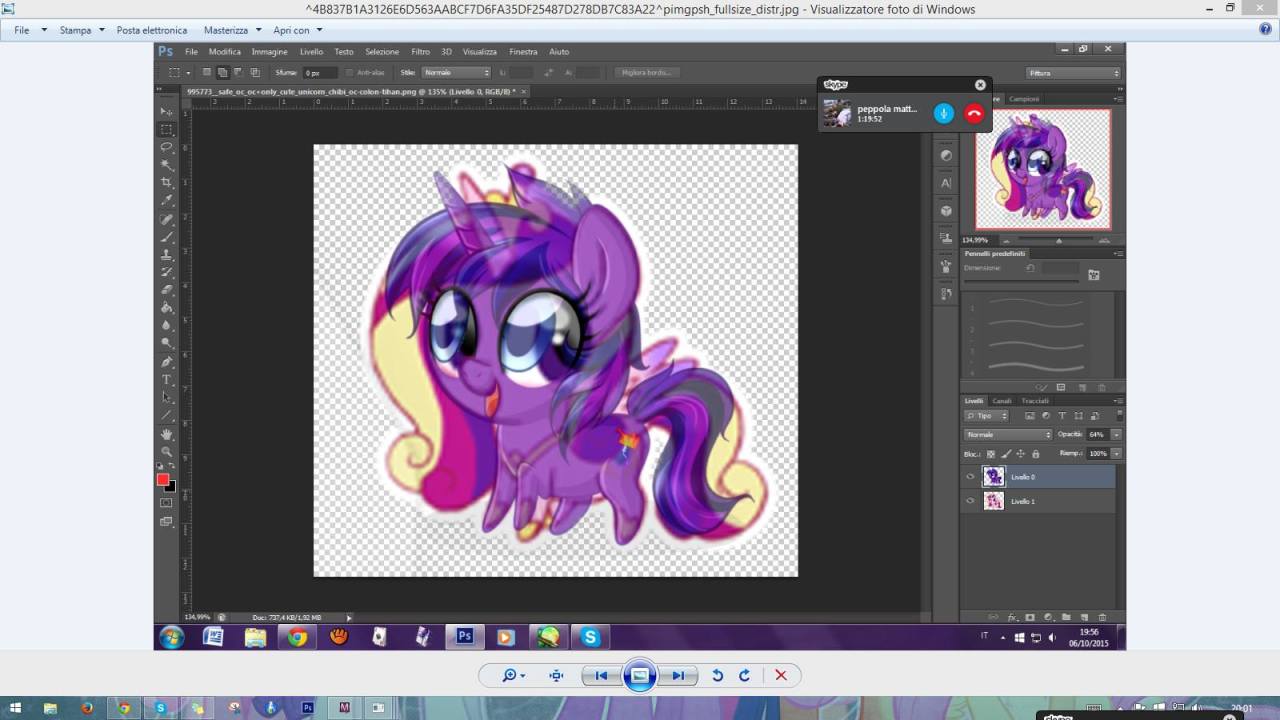Hide Livello 0 layer visibility eye
Viewport: 1280px width, 720px height.
tap(970, 477)
